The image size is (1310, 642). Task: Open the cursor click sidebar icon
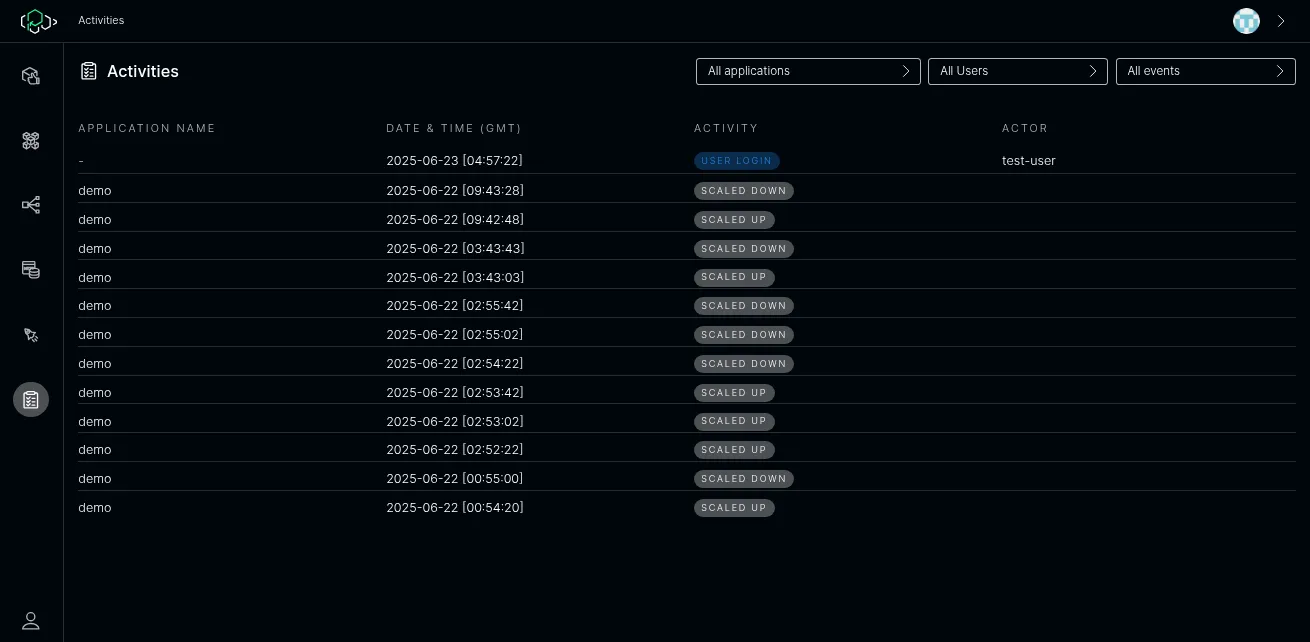[31, 335]
